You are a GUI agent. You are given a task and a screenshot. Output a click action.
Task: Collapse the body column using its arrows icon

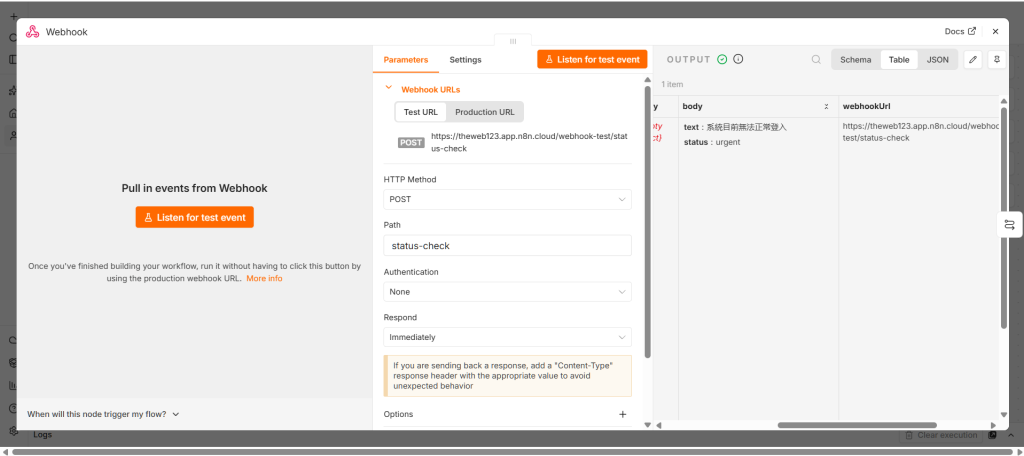point(826,106)
